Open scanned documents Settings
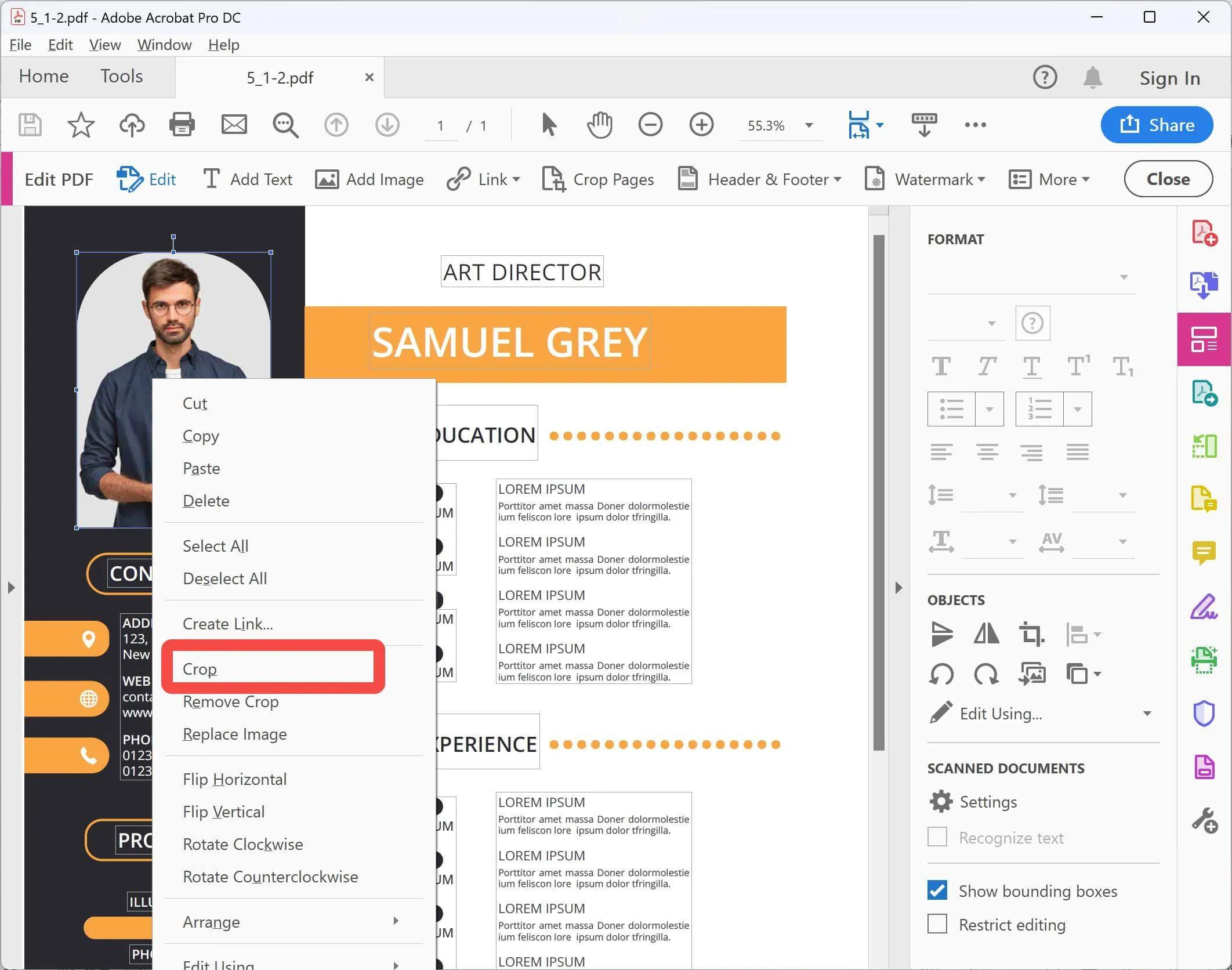Image resolution: width=1232 pixels, height=970 pixels. coord(973,801)
